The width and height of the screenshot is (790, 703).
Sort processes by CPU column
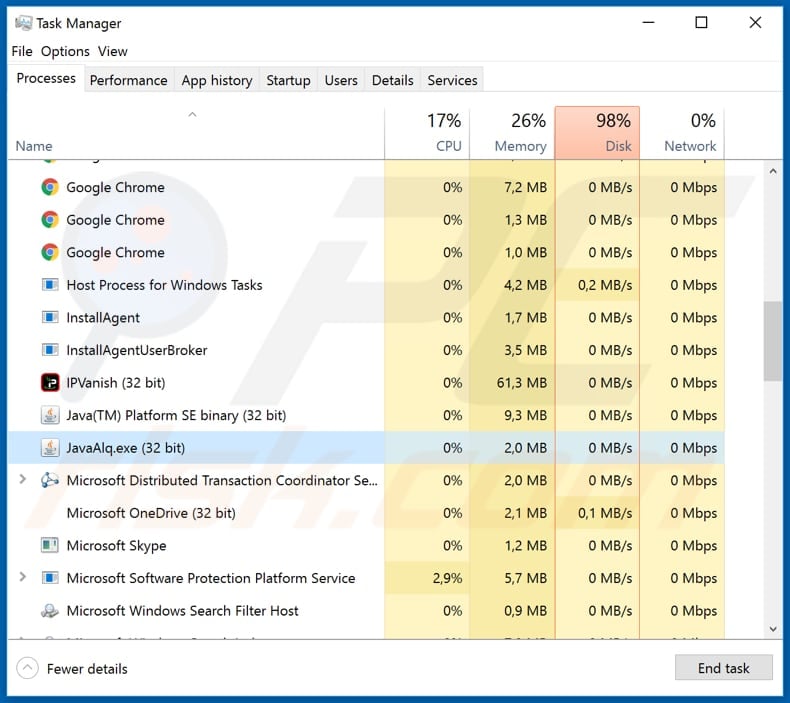[427, 133]
